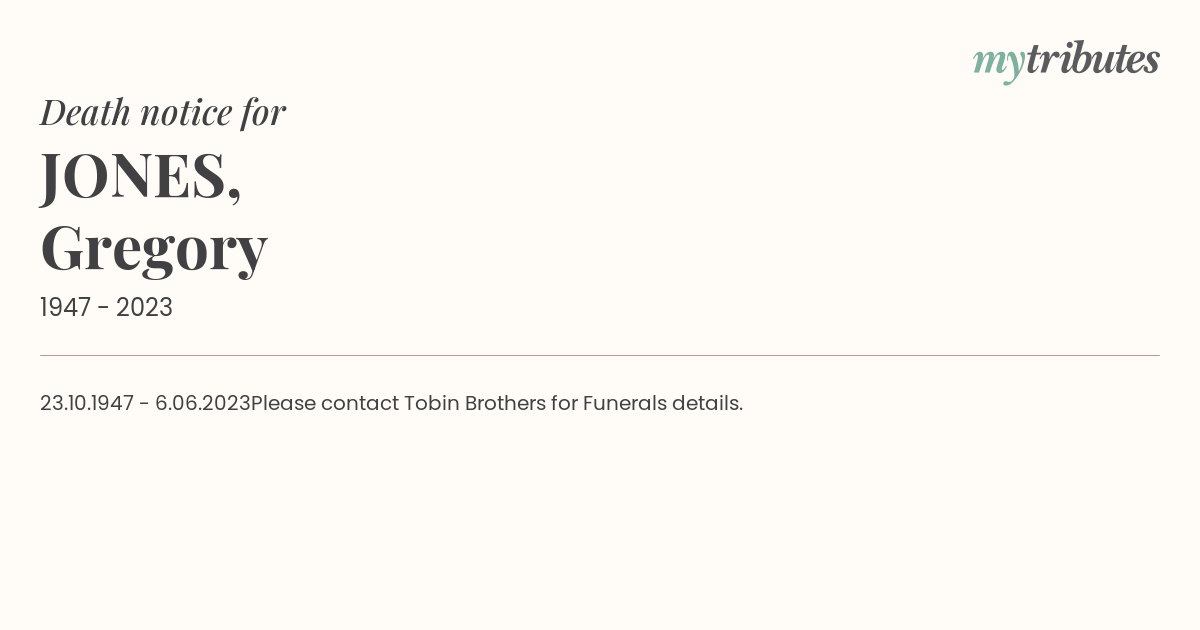The width and height of the screenshot is (1200, 630).
Task: Click the year 1947 in subtitle
Action: pos(66,307)
